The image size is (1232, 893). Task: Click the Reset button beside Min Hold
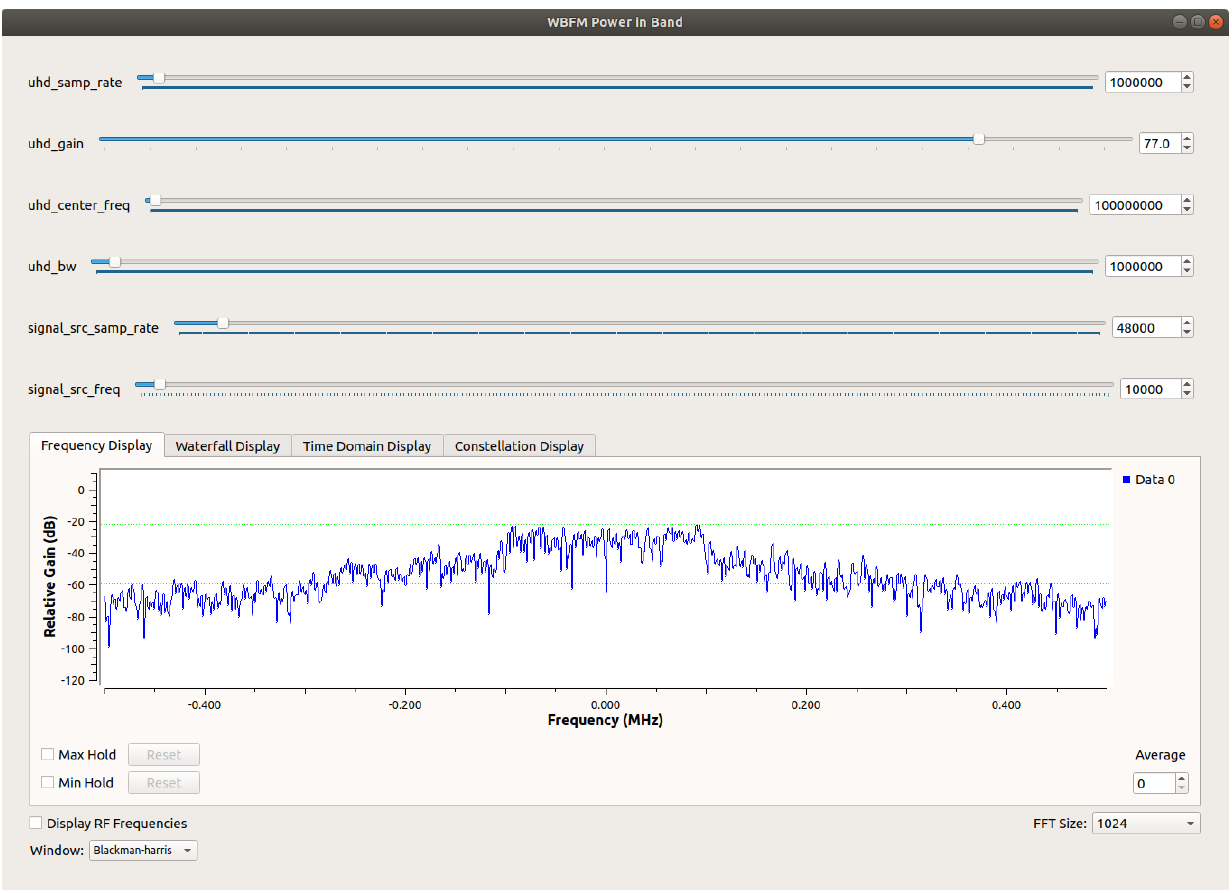164,783
